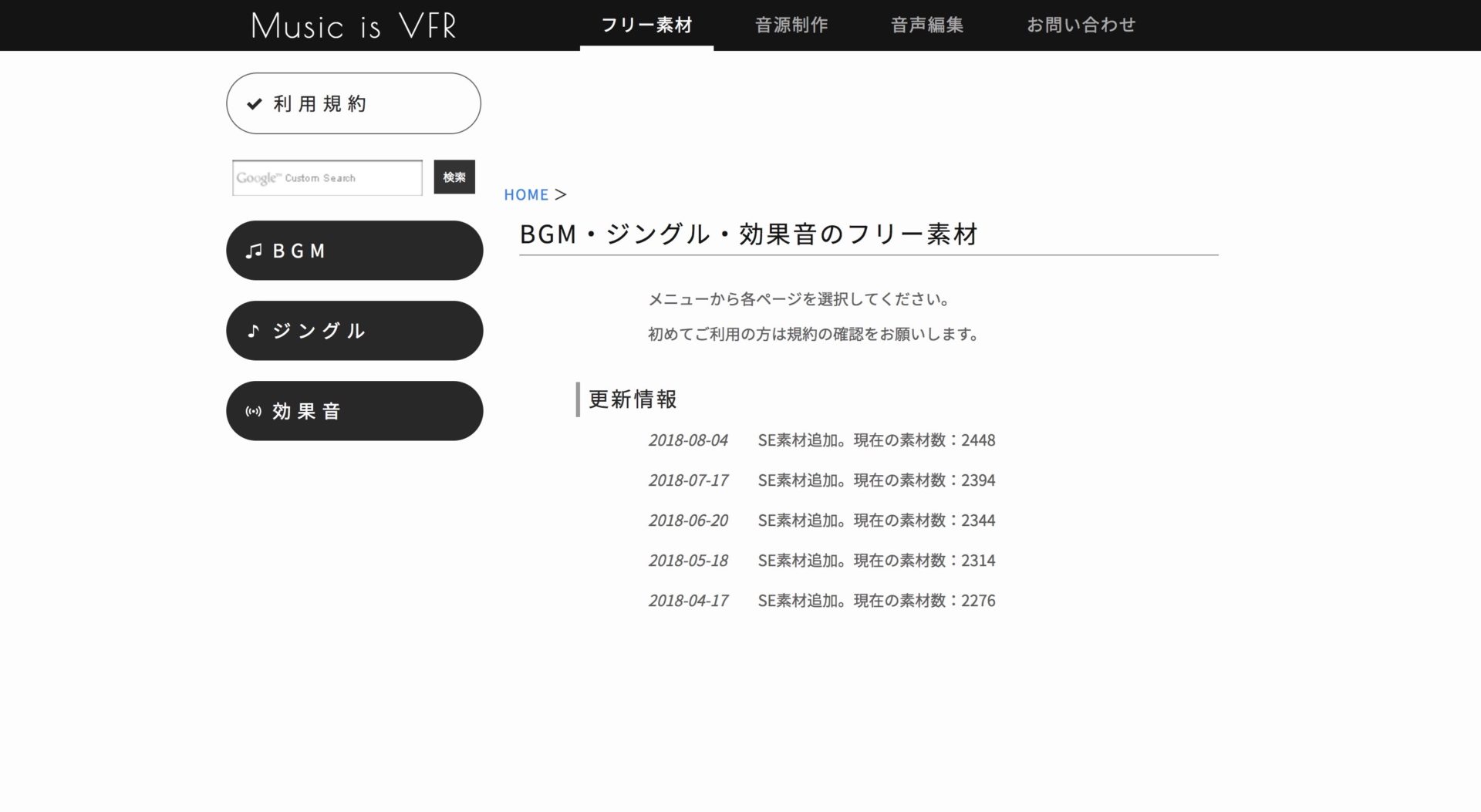Click the update showing 素材数 2344

[875, 521]
